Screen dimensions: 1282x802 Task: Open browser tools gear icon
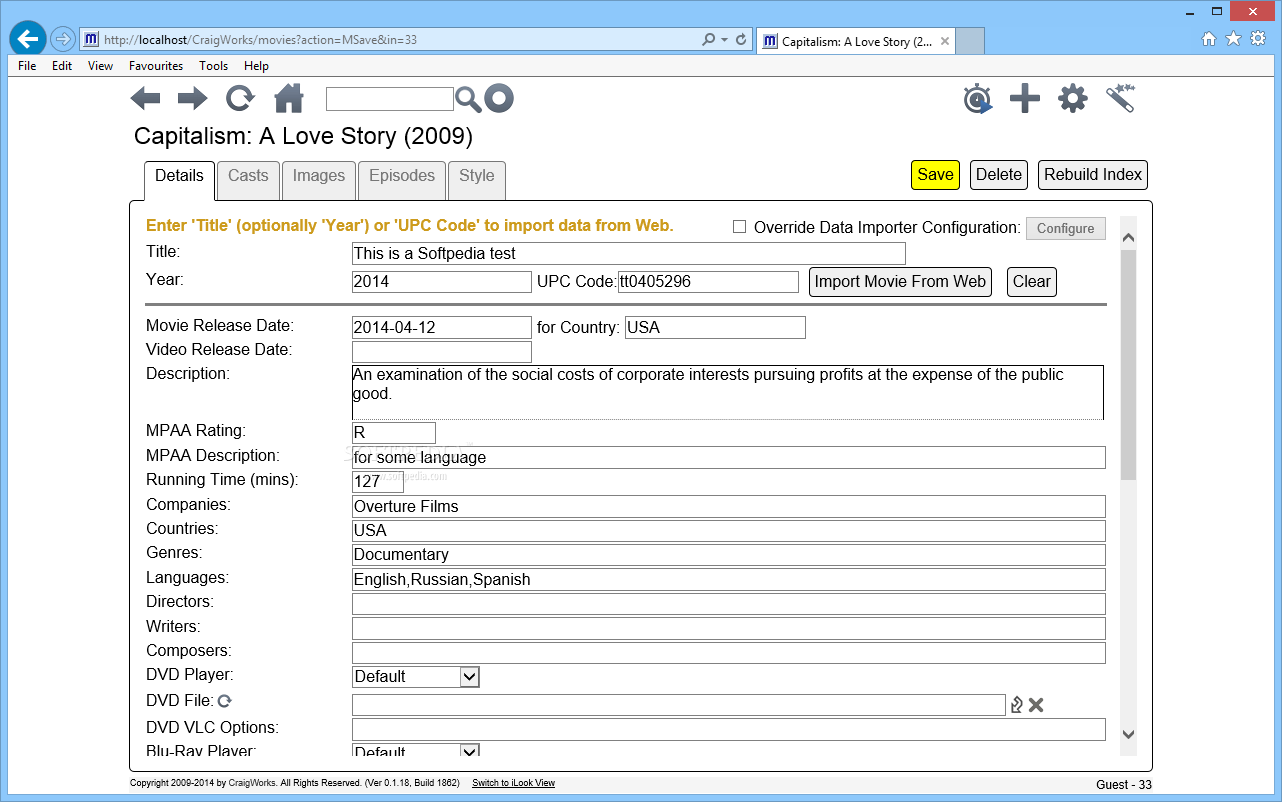[1258, 39]
